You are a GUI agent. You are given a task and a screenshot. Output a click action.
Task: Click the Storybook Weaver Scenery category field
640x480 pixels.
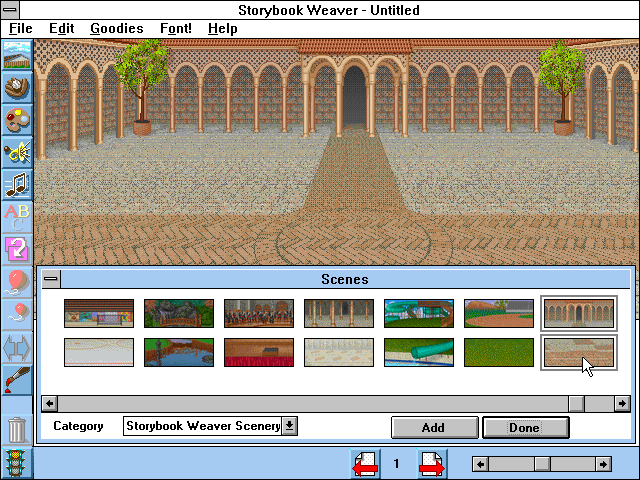202,426
